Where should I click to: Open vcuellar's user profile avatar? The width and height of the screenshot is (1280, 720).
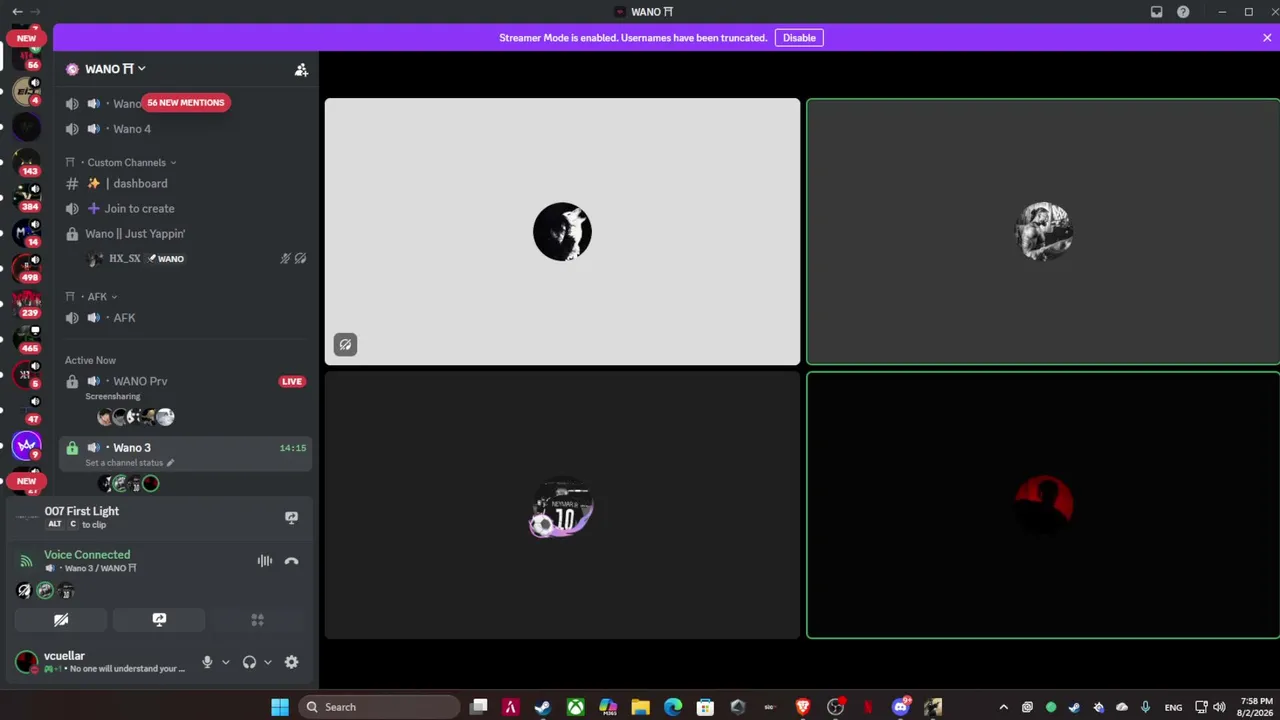(27, 662)
